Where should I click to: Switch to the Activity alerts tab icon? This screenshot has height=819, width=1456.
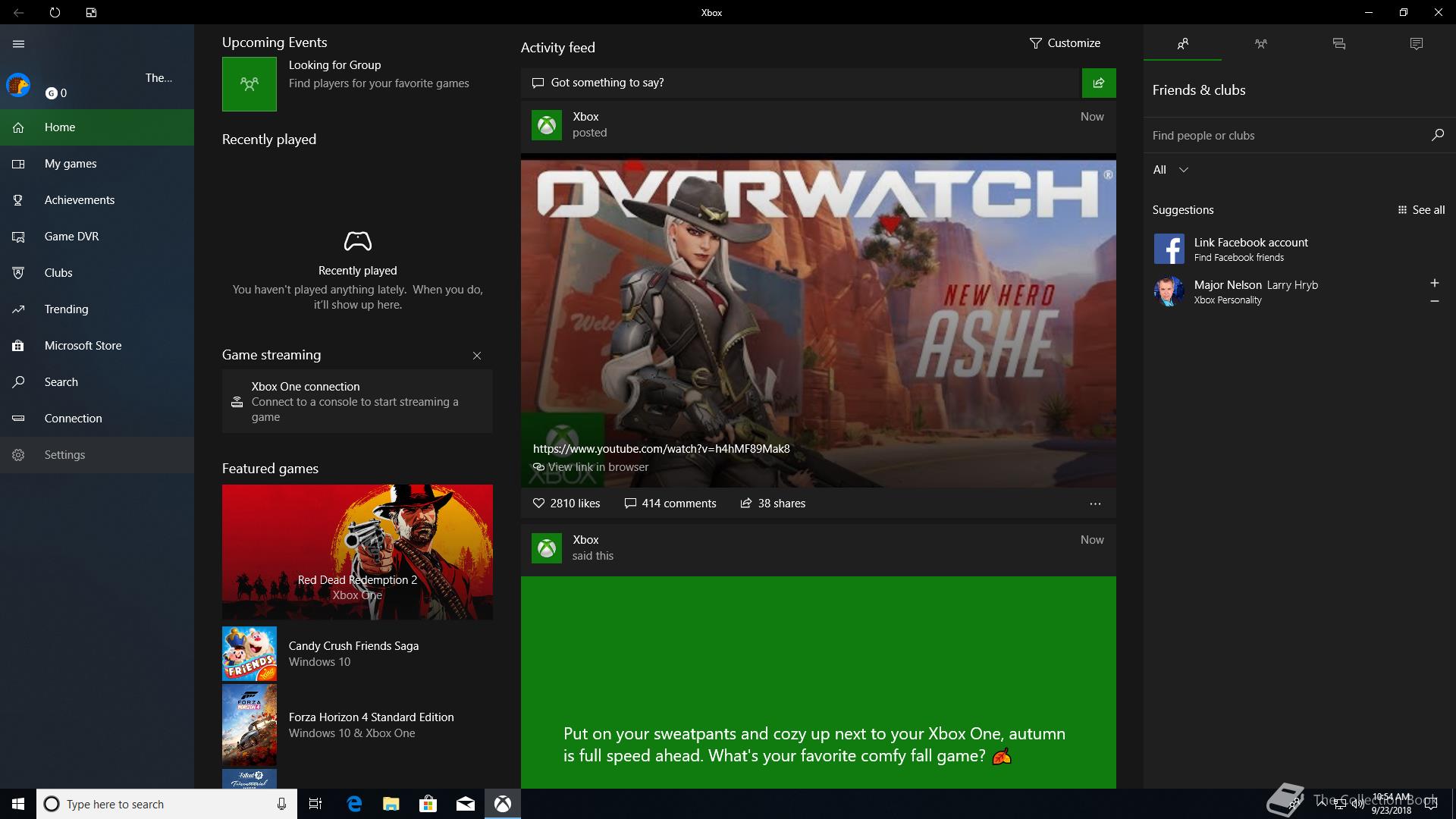(x=1417, y=44)
